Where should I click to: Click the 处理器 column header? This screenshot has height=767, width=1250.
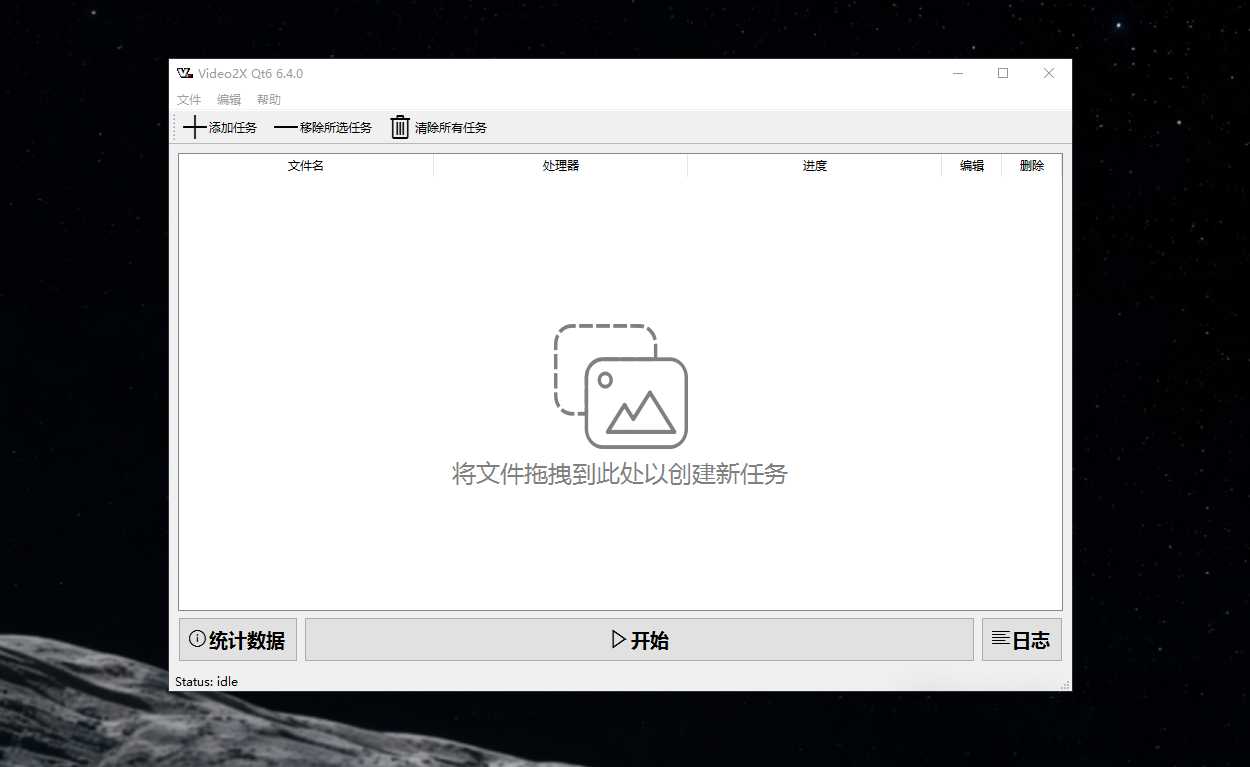pos(561,166)
